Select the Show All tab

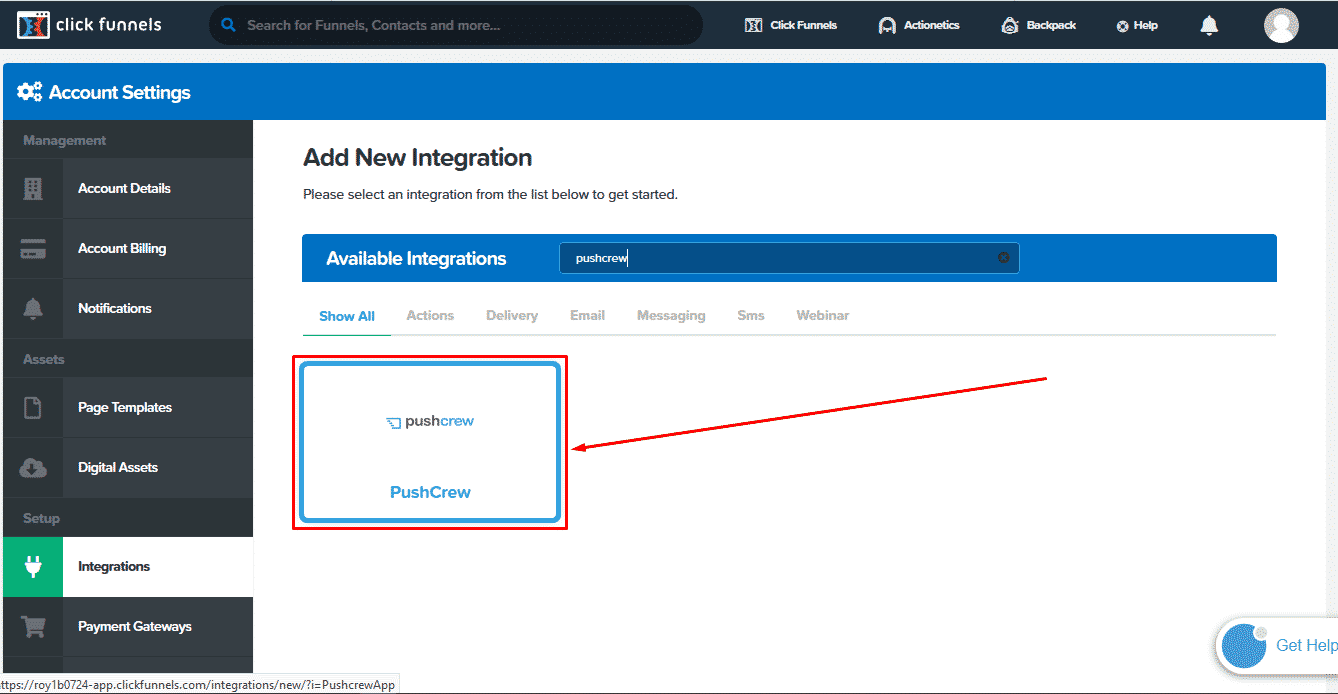pos(347,316)
